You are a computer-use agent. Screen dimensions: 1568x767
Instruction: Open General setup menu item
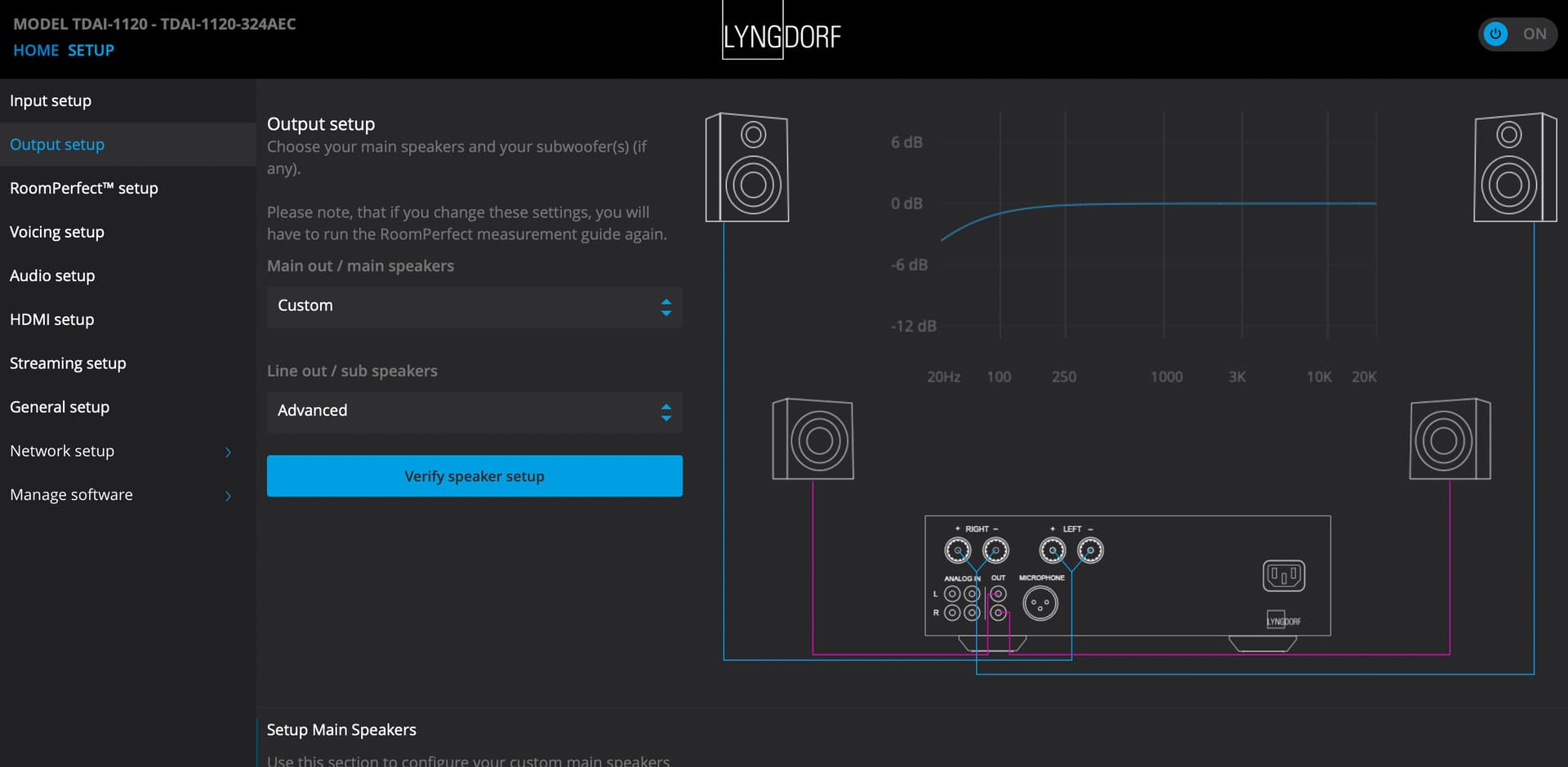[x=127, y=407]
